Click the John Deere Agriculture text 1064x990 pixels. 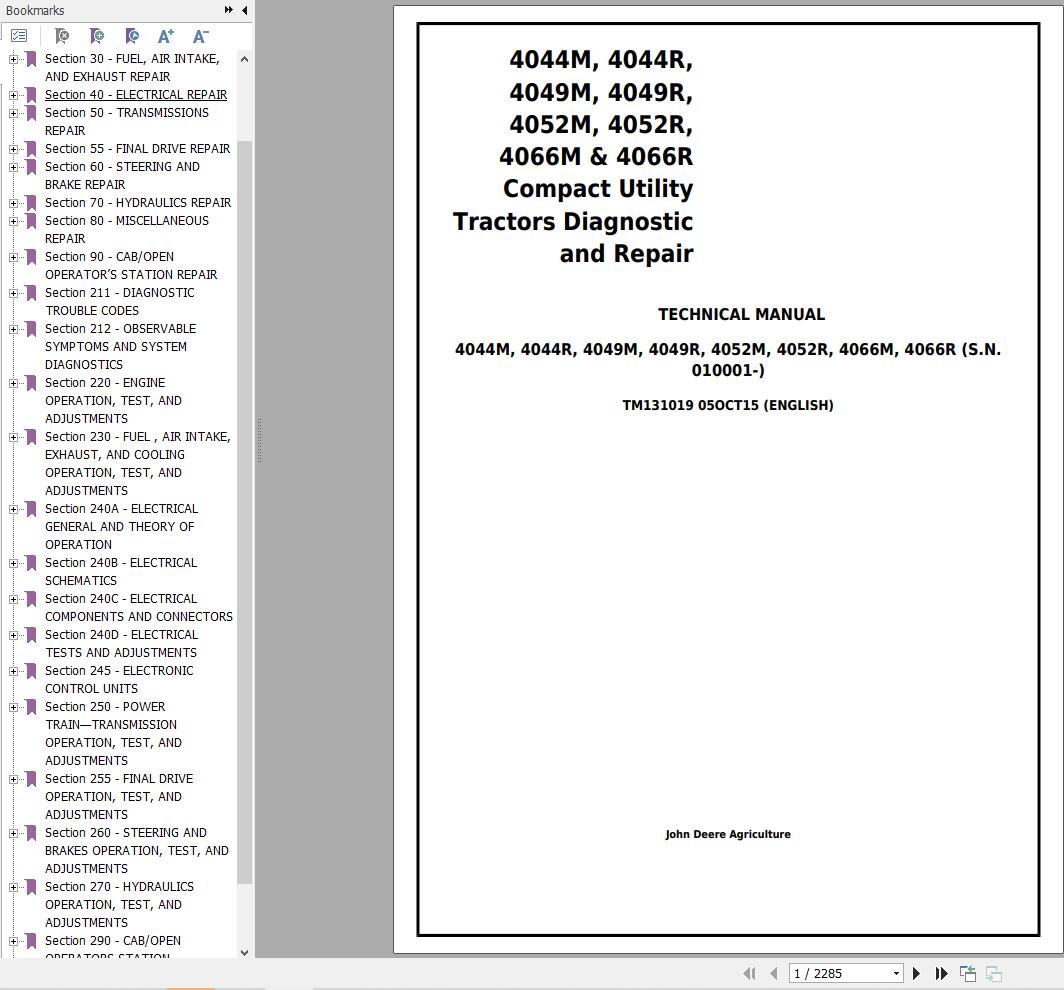727,834
